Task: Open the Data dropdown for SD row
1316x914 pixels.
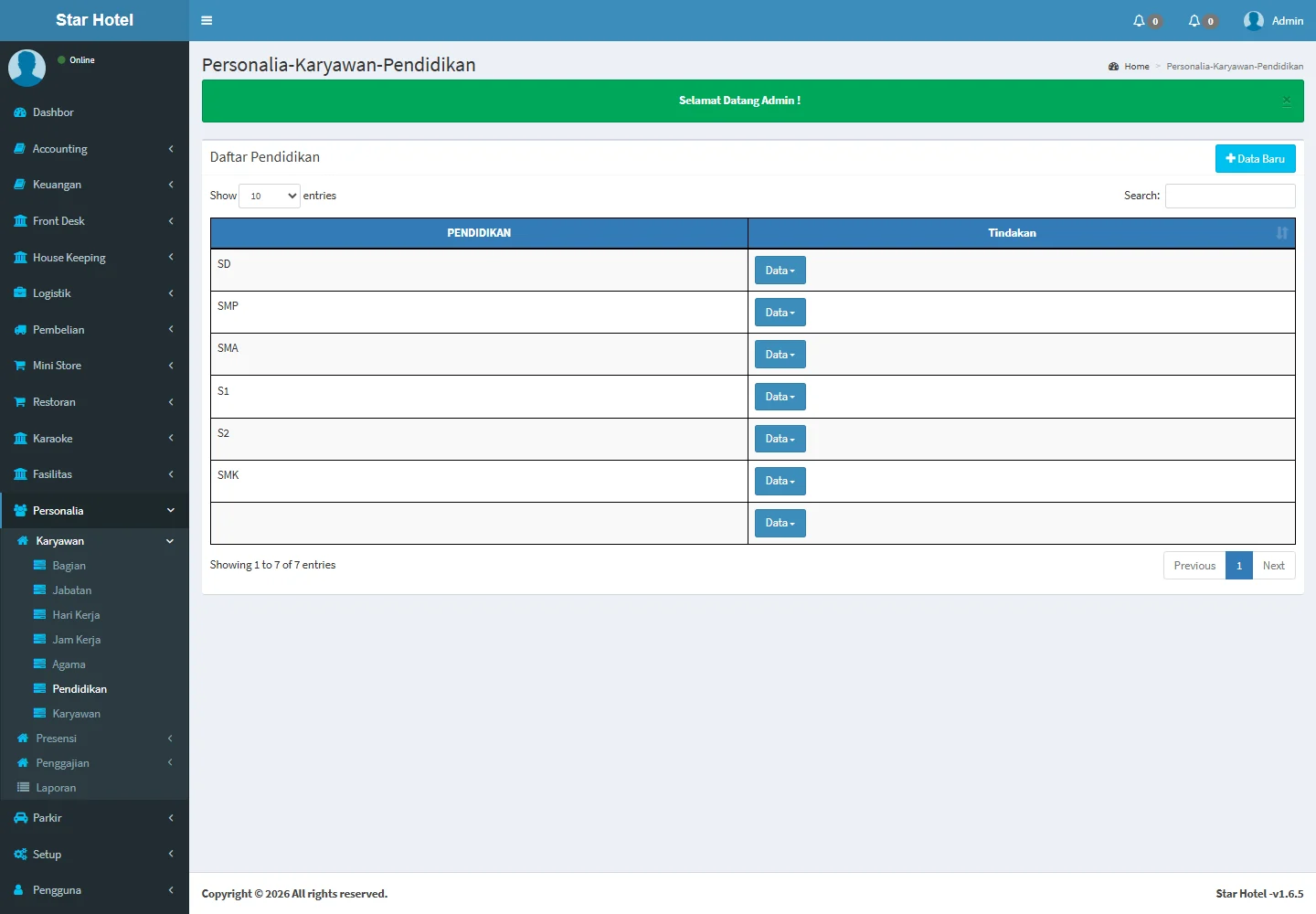Action: pos(780,271)
